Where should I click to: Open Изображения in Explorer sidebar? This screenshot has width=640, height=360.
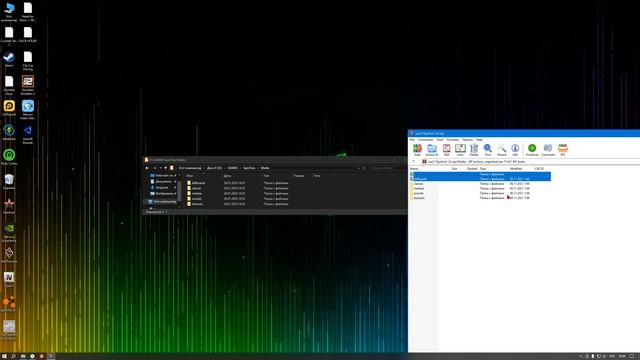pyautogui.click(x=163, y=193)
